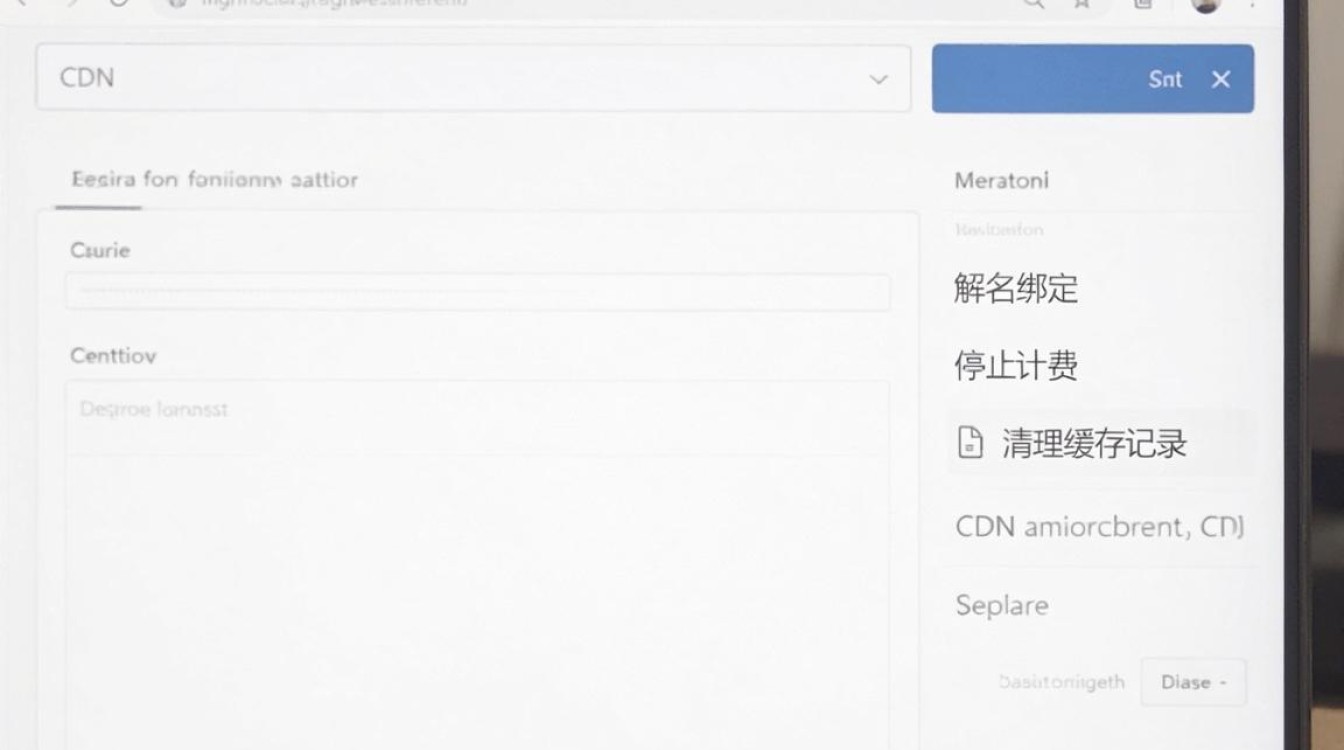This screenshot has width=1344, height=750.
Task: Open the Diase dropdown button
Action: [1193, 682]
